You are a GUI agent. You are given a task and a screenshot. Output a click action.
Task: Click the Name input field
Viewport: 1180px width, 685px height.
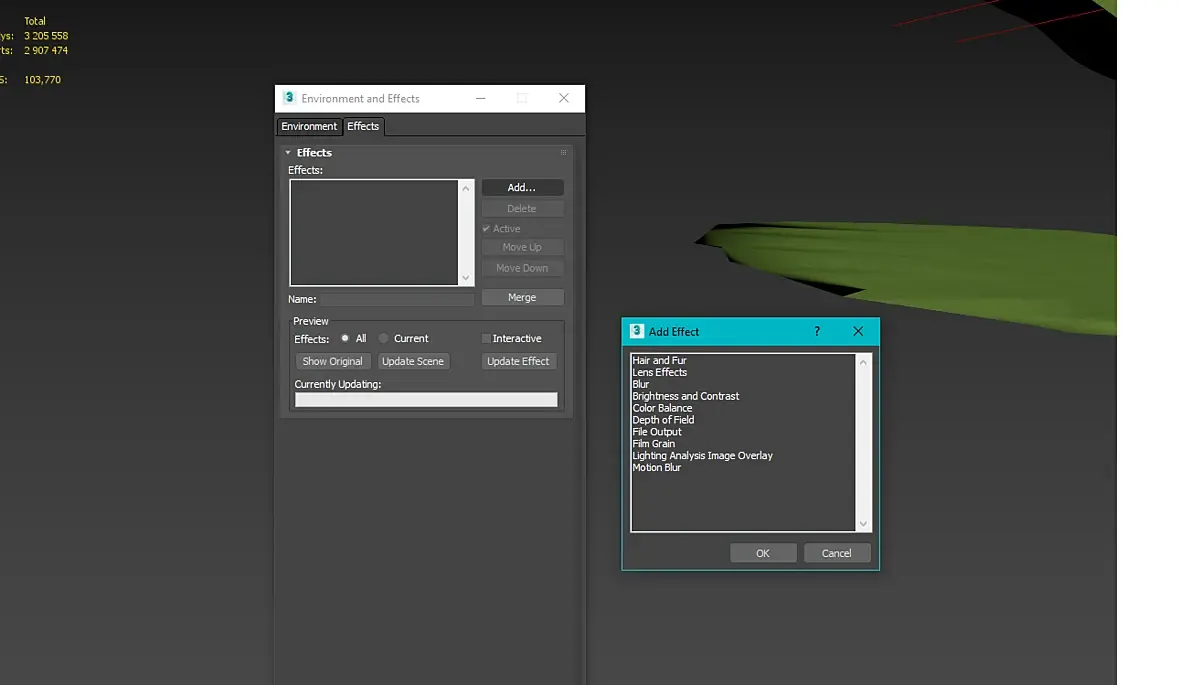click(x=397, y=299)
